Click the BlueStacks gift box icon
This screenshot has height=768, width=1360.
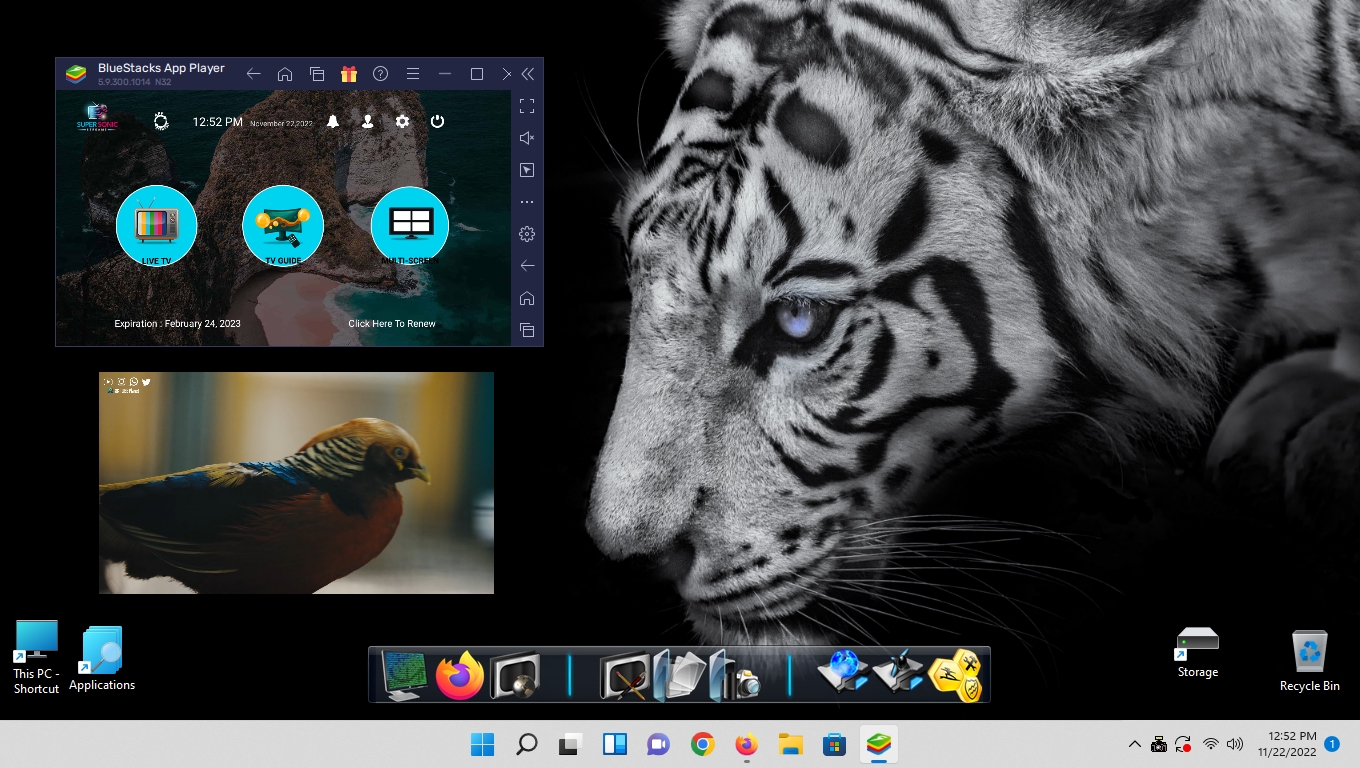pos(348,74)
